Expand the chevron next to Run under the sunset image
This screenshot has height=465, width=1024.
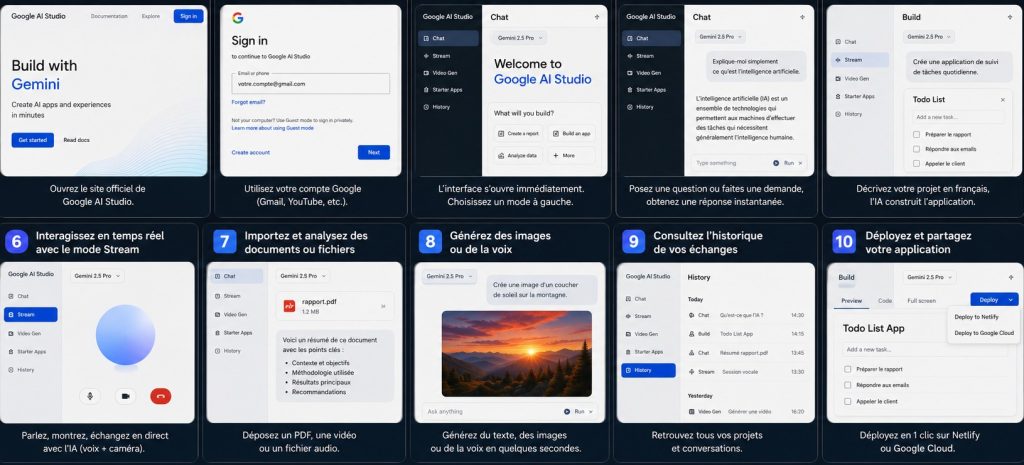tap(591, 411)
